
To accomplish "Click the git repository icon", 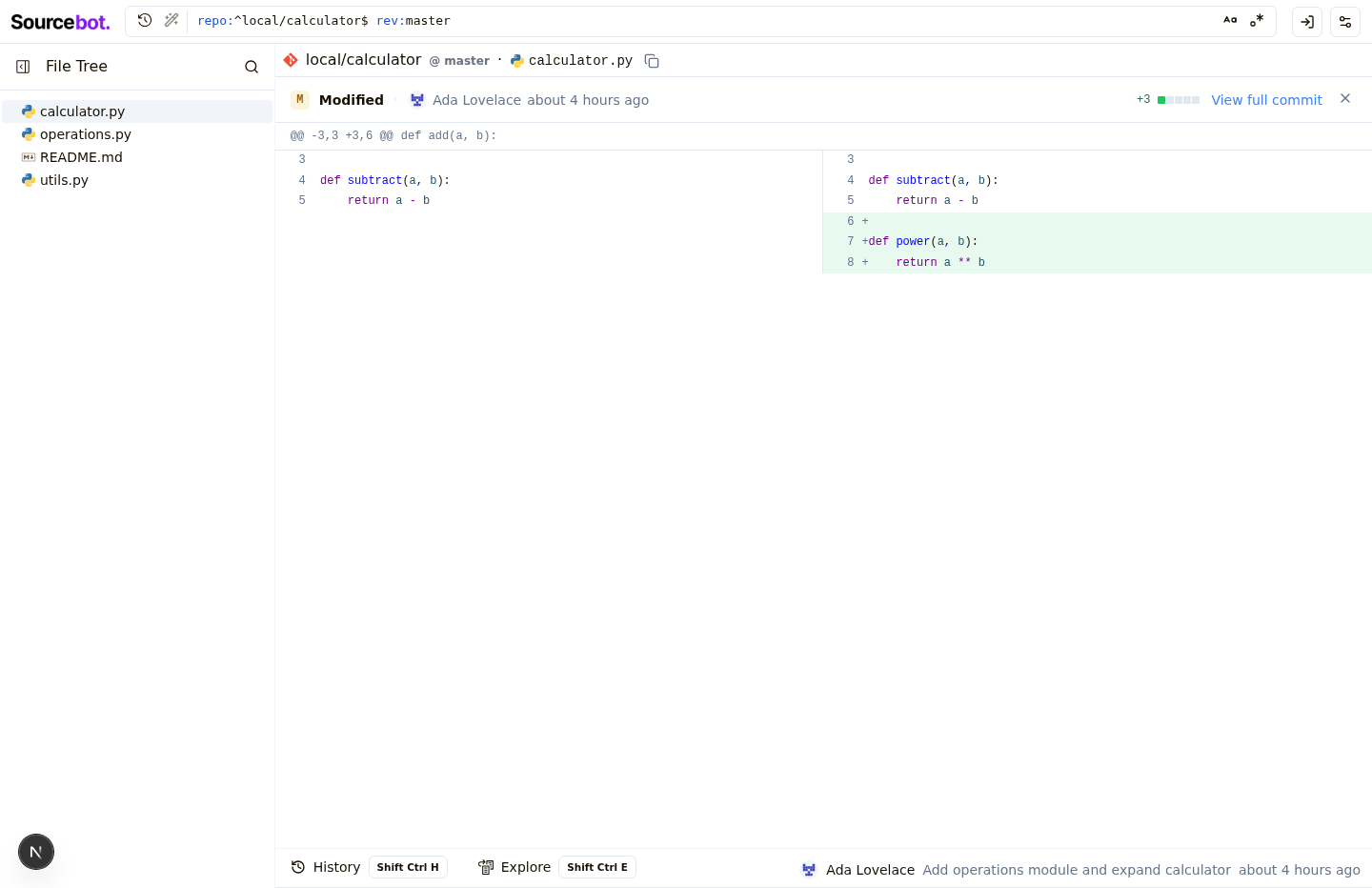I will click(291, 60).
